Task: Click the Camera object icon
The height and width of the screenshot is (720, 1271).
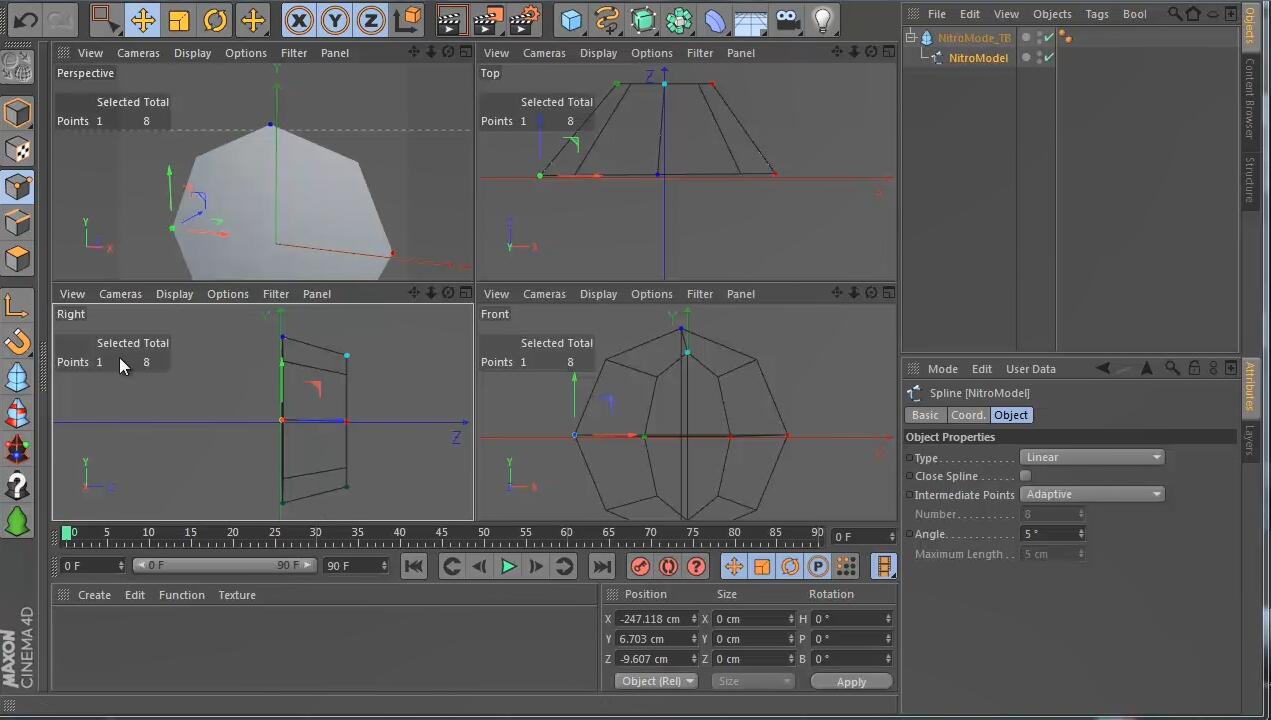Action: (x=787, y=19)
